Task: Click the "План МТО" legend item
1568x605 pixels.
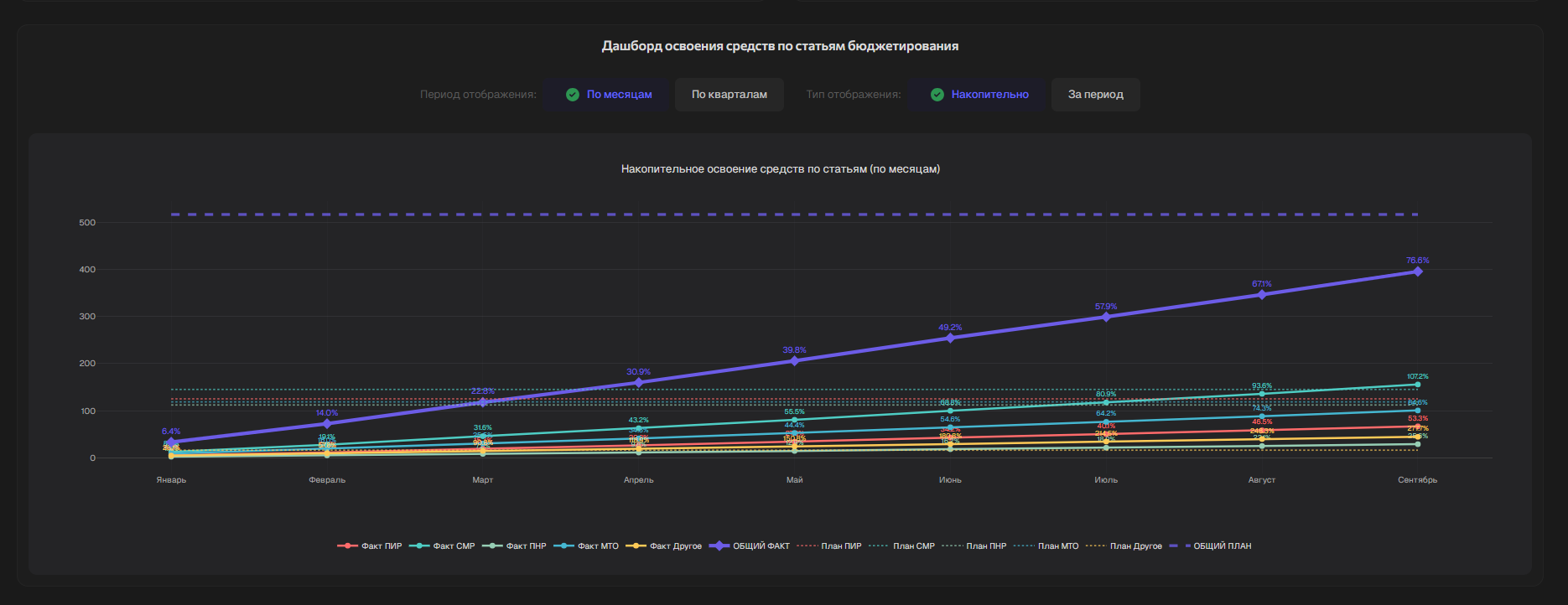Action: pos(1046,546)
